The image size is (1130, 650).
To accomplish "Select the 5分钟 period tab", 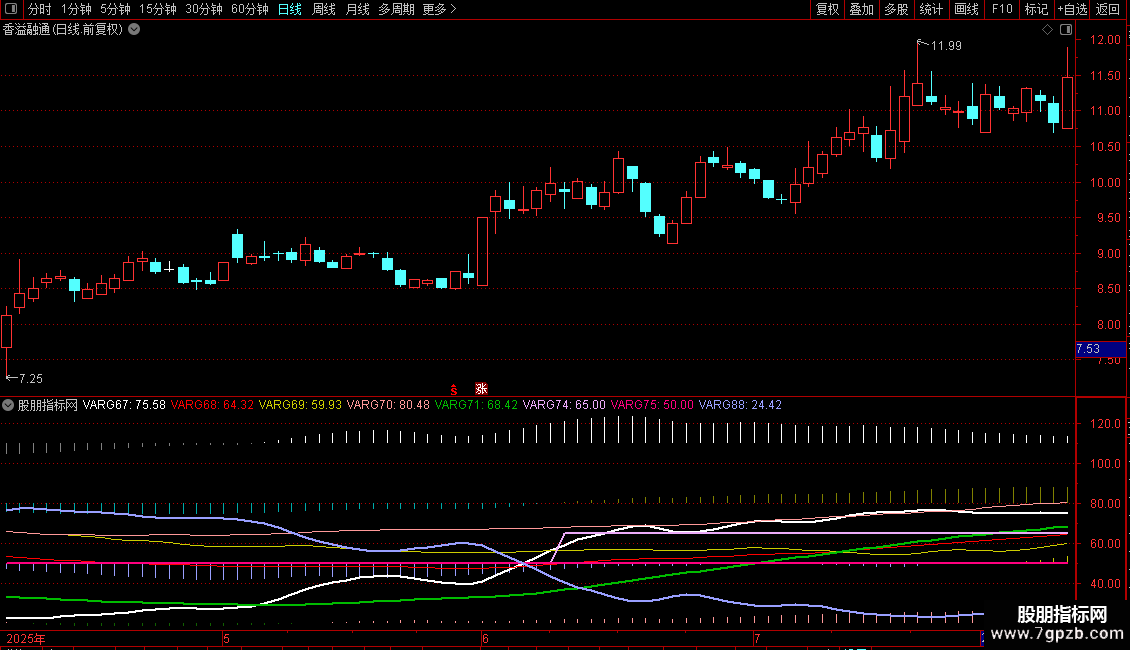I will tap(115, 9).
